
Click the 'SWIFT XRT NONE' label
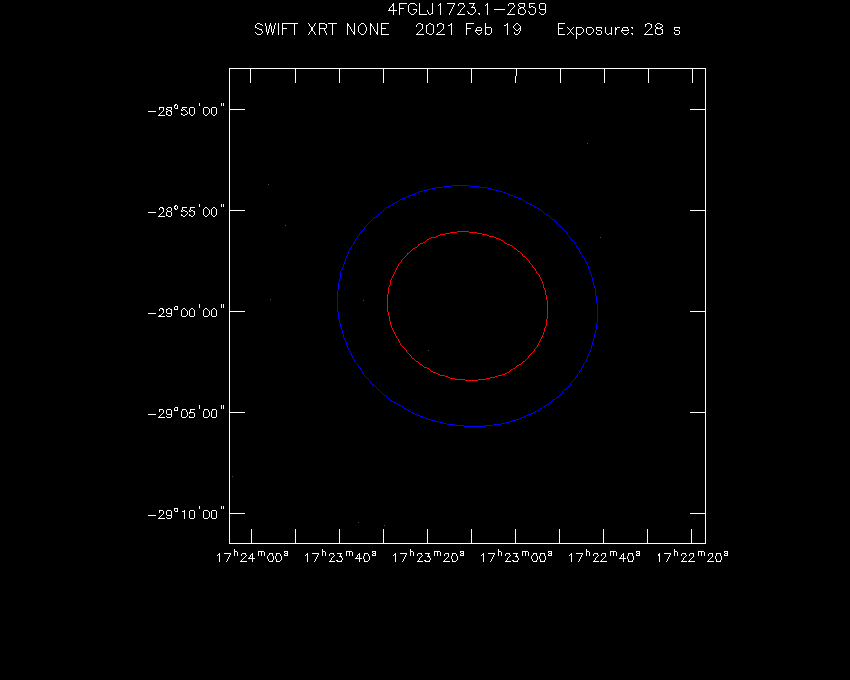(x=321, y=29)
